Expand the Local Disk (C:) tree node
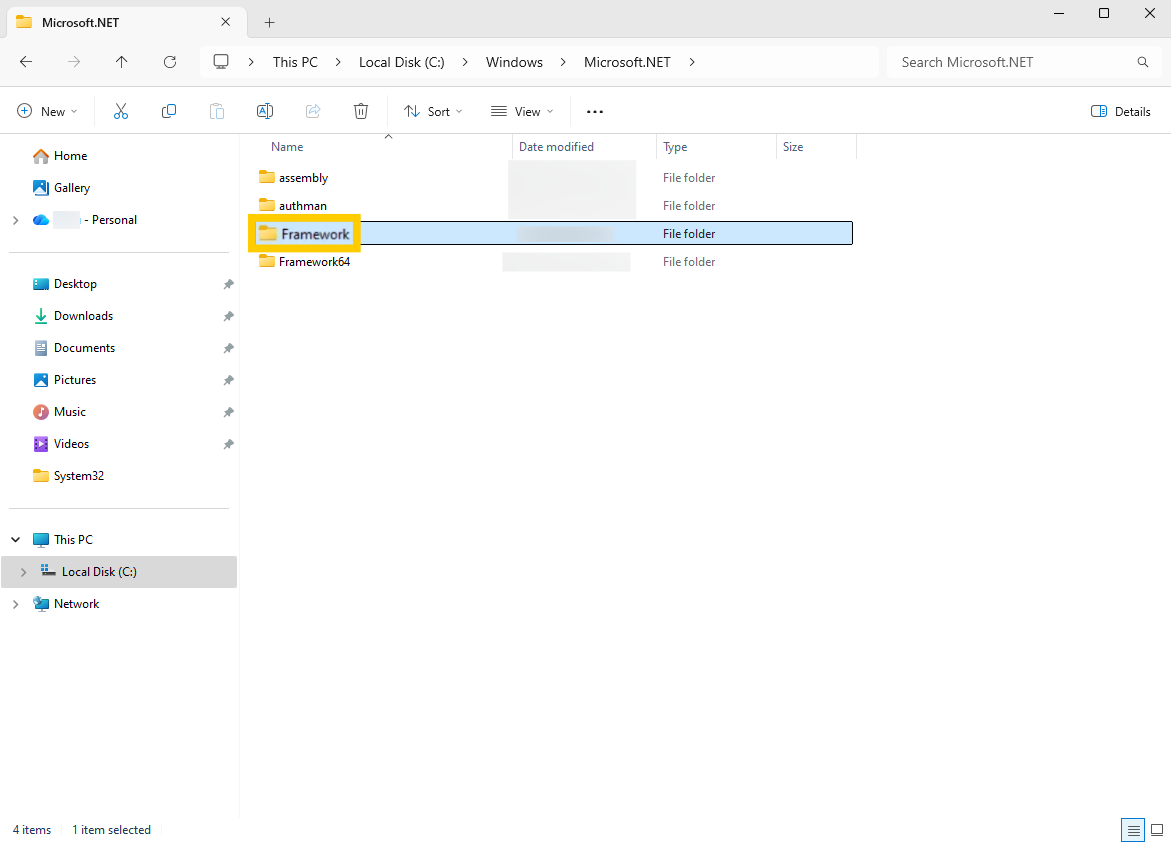The height and width of the screenshot is (842, 1171). coord(23,572)
